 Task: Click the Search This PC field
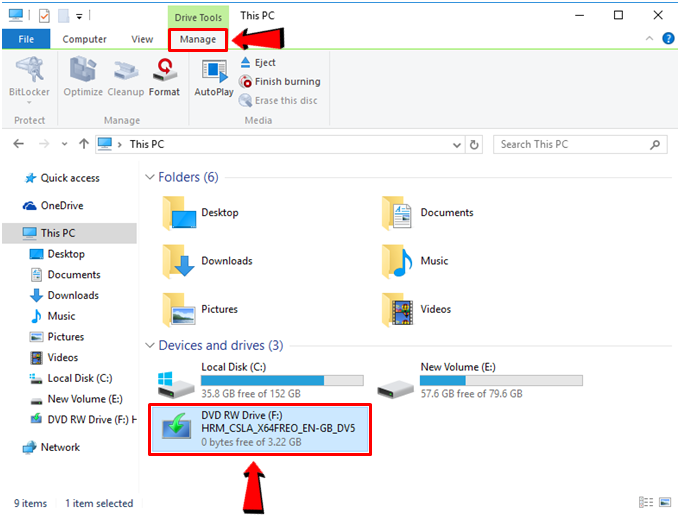[x=579, y=144]
